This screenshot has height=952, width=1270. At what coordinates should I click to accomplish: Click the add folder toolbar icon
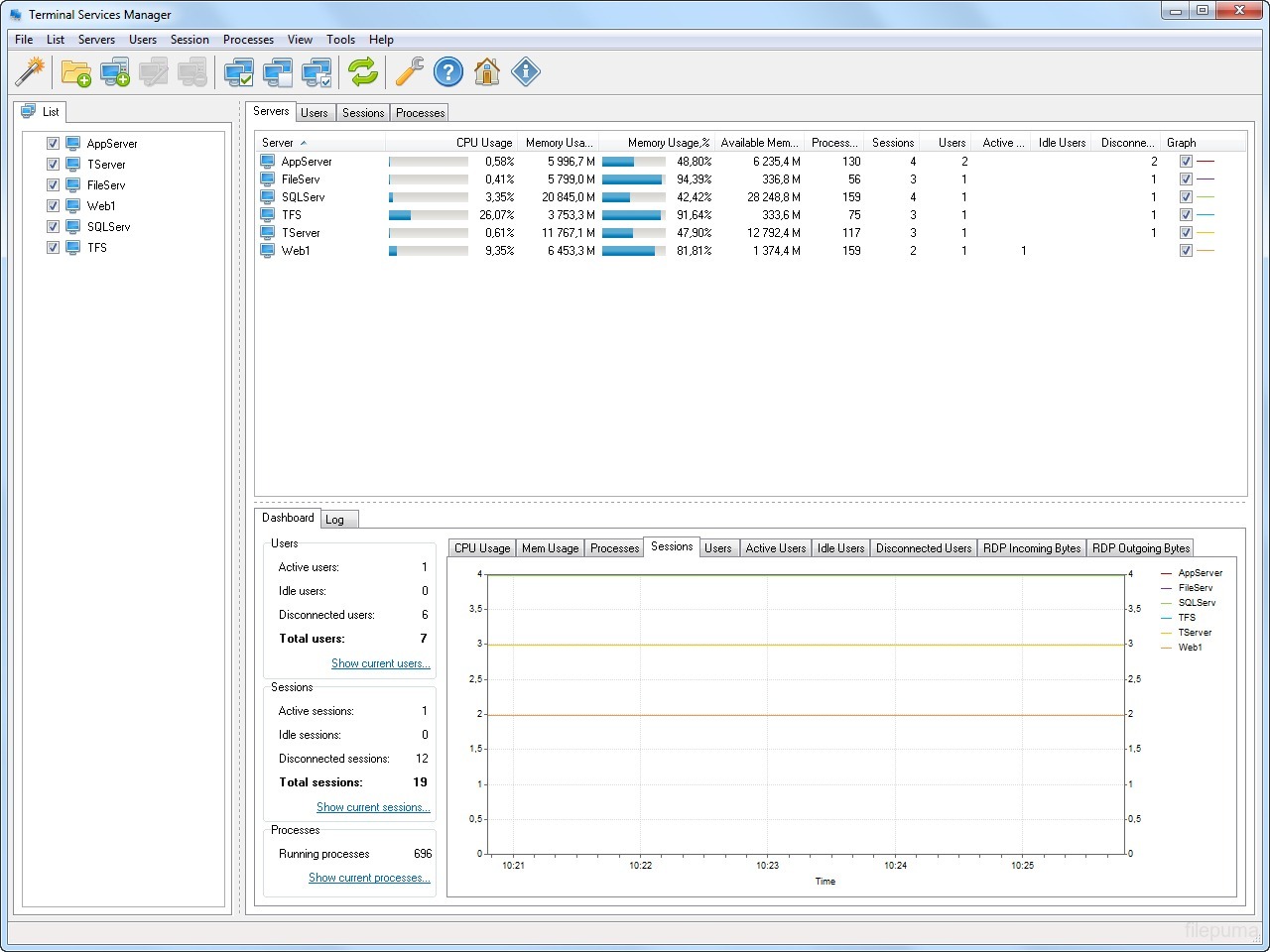click(x=75, y=71)
